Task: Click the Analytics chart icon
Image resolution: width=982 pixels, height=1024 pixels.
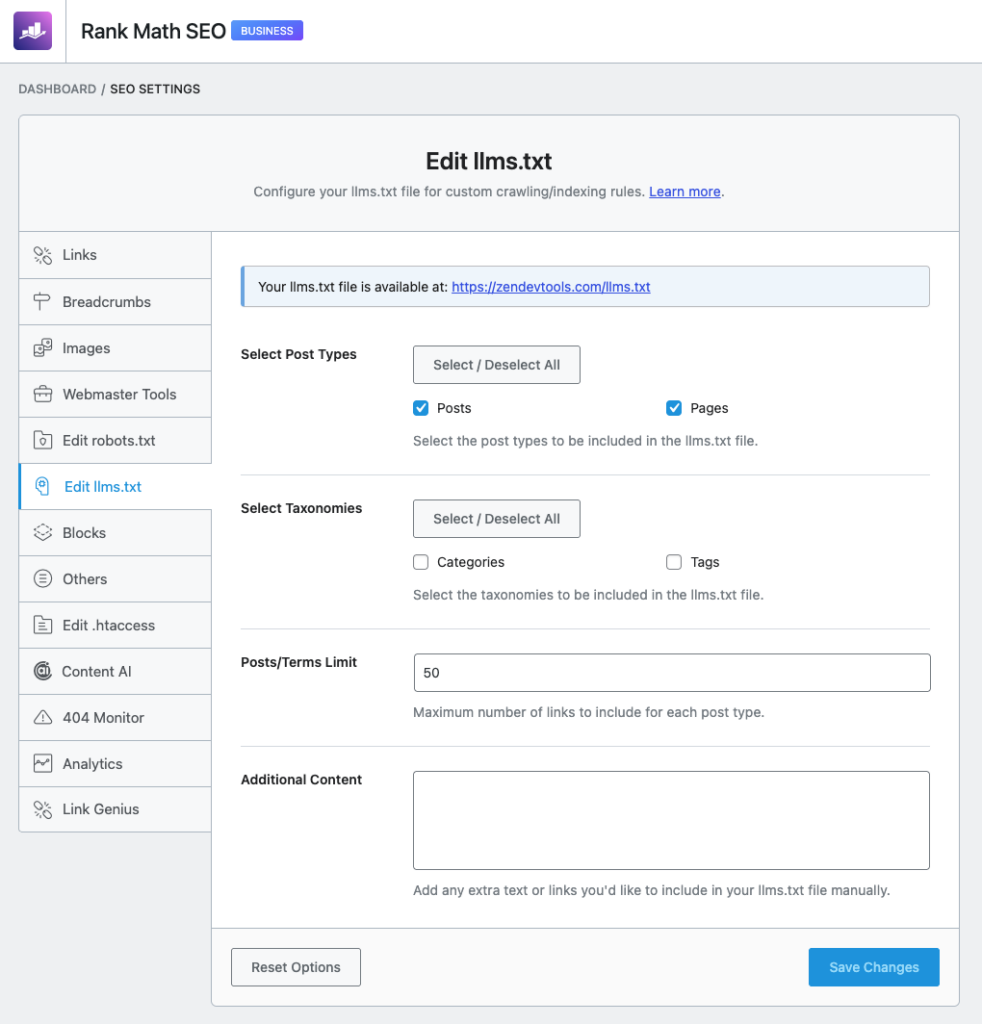Action: pyautogui.click(x=42, y=763)
